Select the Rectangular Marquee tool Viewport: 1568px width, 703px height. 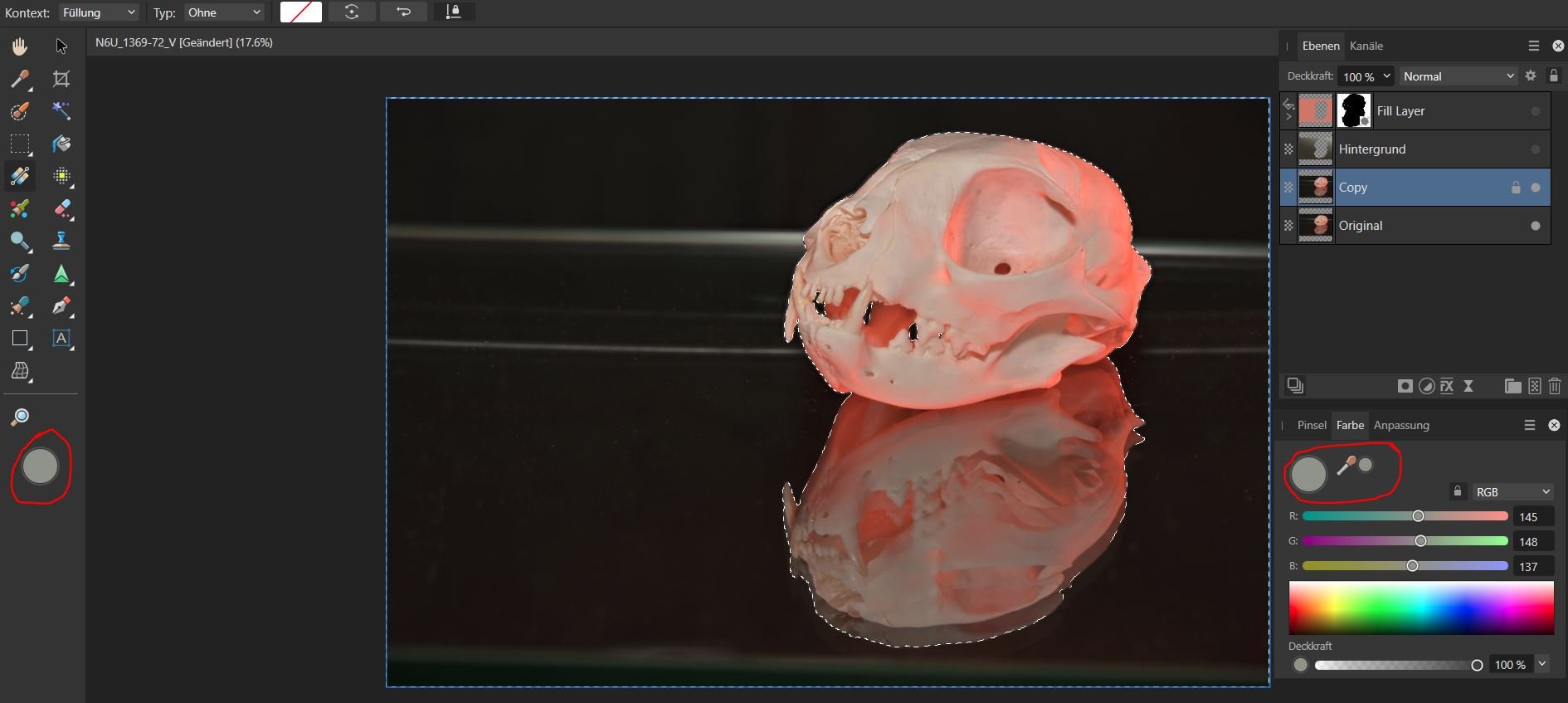[20, 144]
